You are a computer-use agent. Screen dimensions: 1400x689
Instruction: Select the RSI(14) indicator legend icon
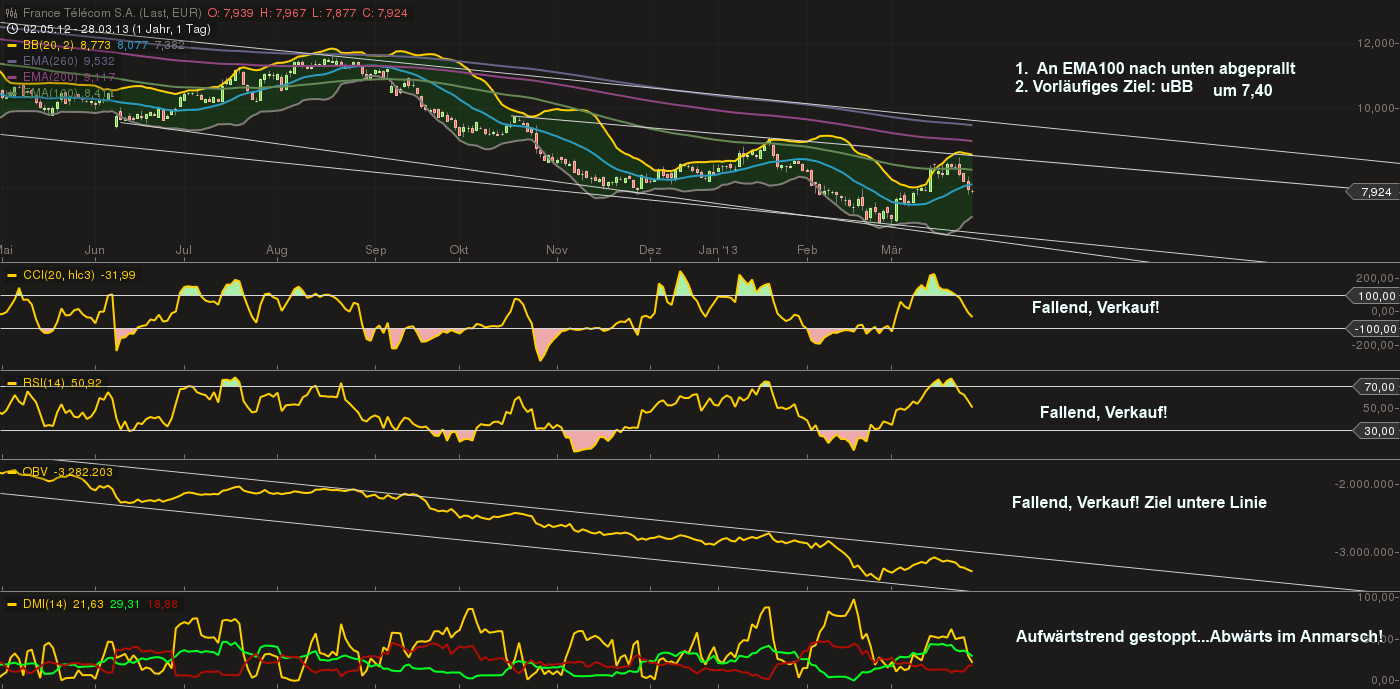click(x=11, y=381)
